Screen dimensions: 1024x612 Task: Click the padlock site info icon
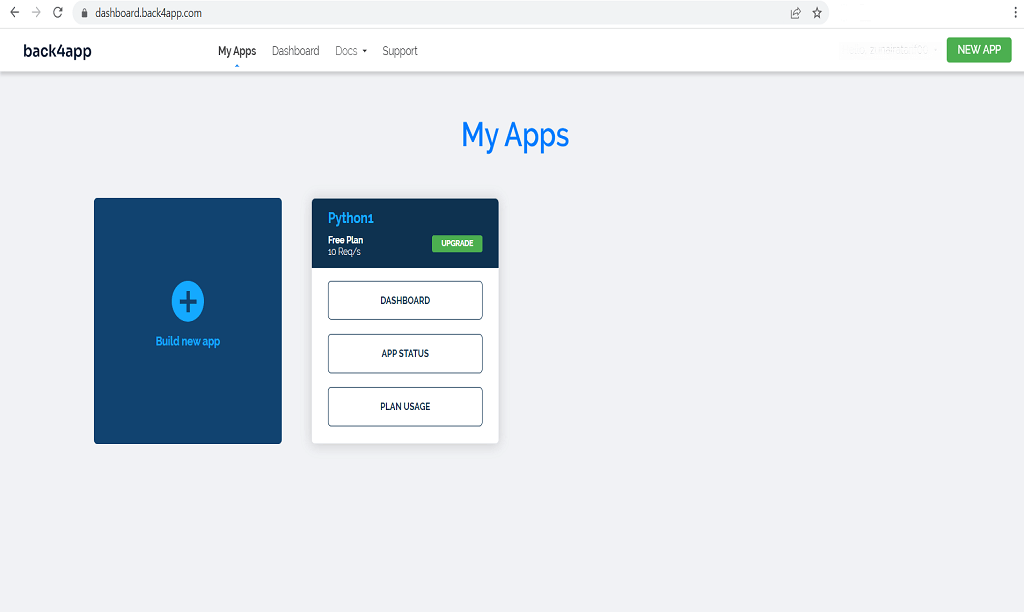click(84, 13)
